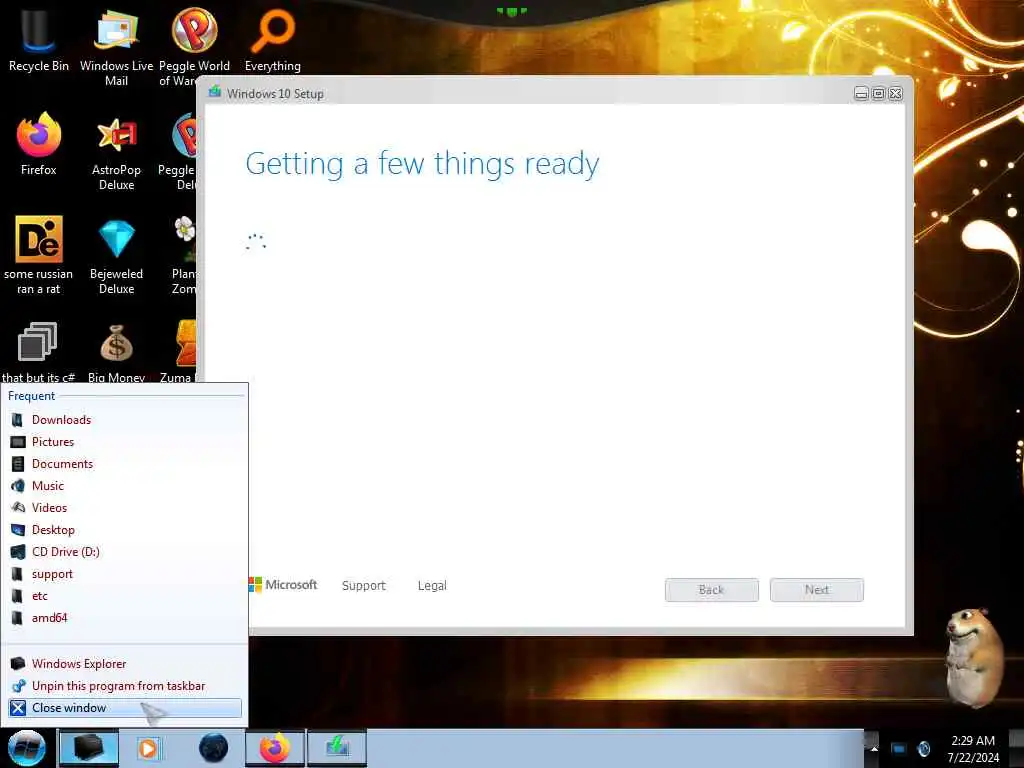Click the dark globe taskbar icon
1024x768 pixels.
[x=214, y=748]
